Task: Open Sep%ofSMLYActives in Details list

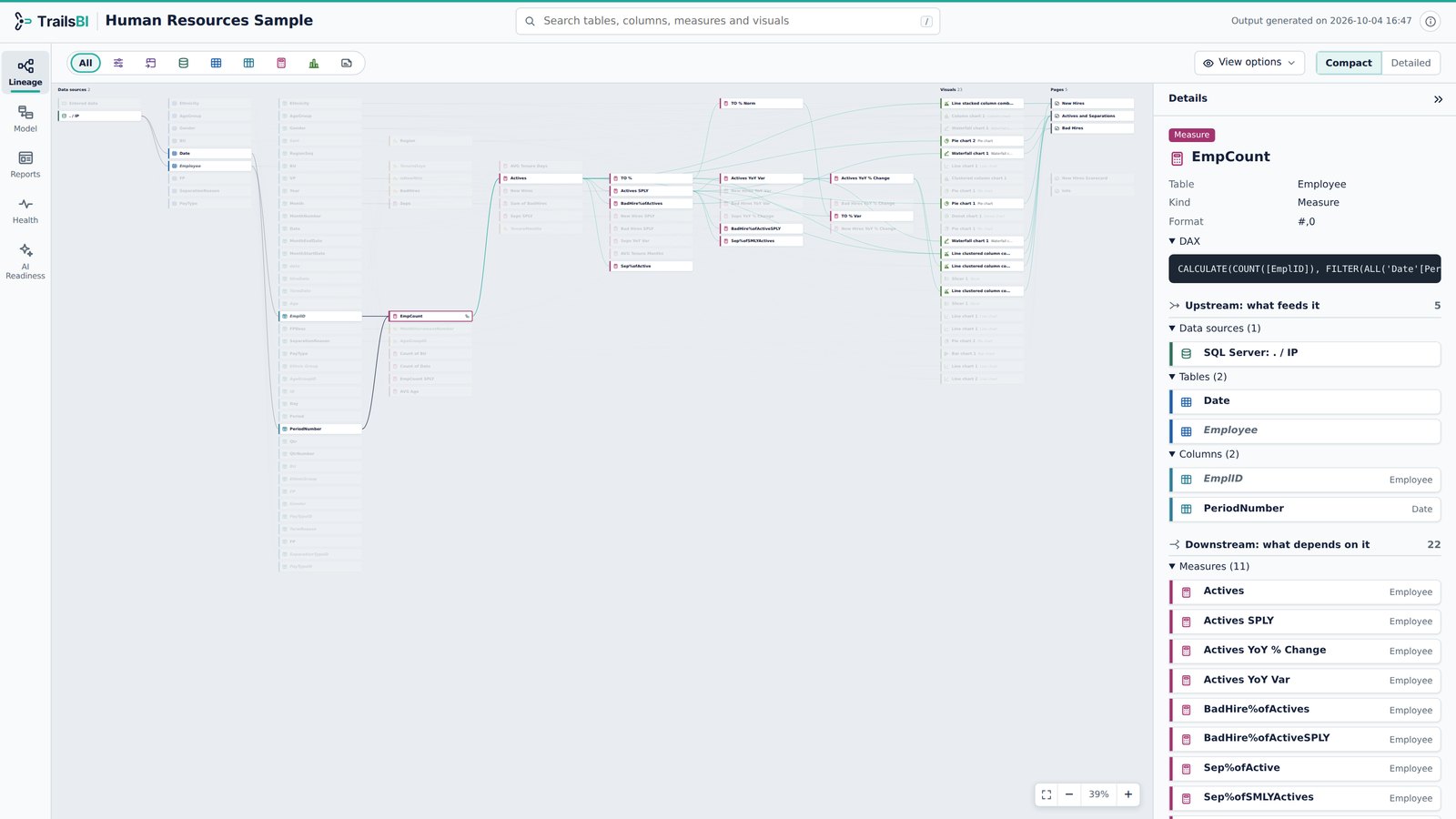Action: 1305,798
